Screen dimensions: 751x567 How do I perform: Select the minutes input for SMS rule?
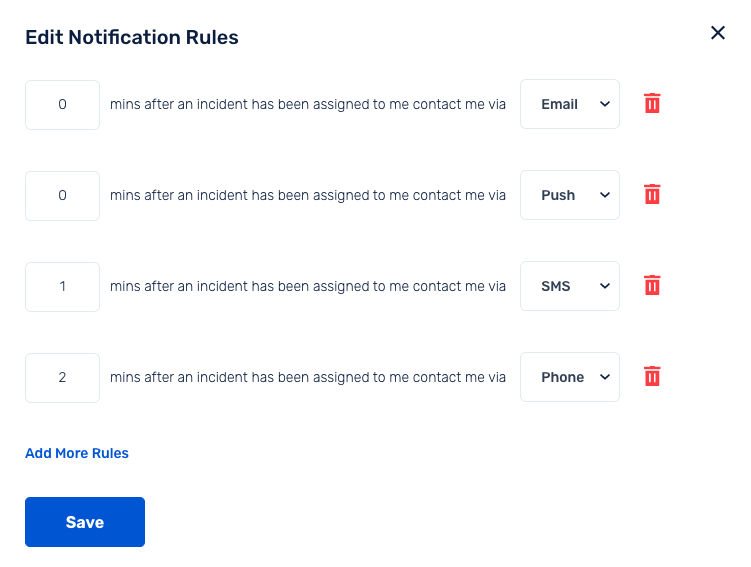click(62, 287)
